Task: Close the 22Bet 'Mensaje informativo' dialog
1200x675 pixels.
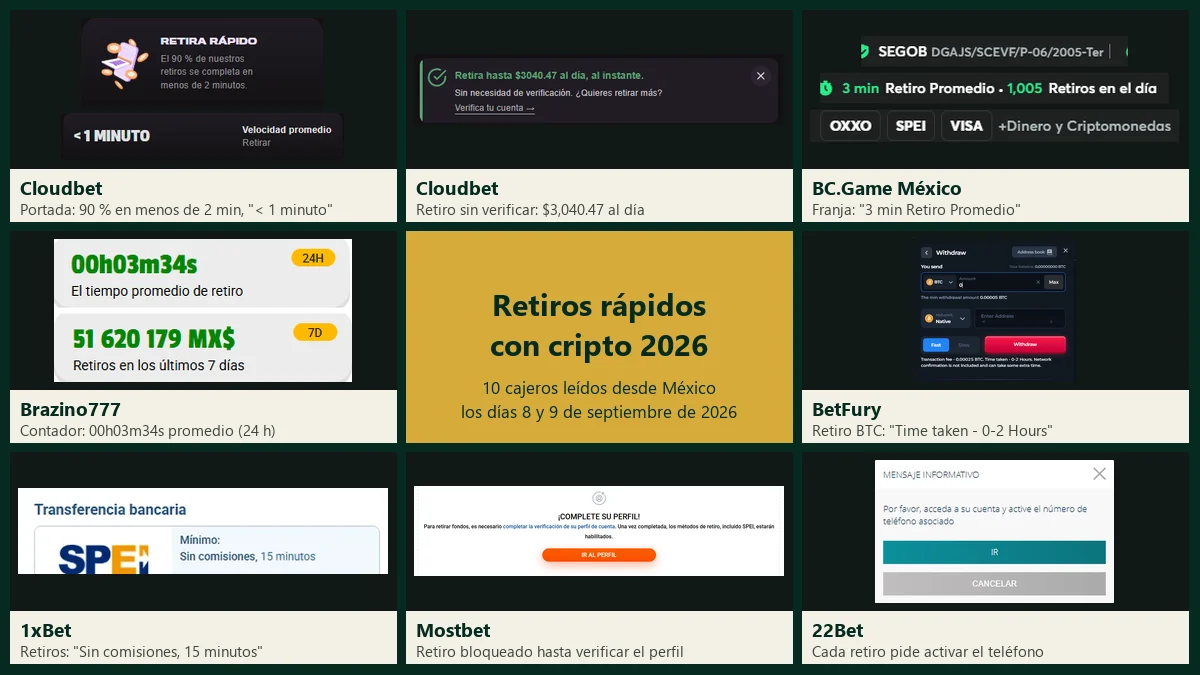Action: click(1099, 474)
